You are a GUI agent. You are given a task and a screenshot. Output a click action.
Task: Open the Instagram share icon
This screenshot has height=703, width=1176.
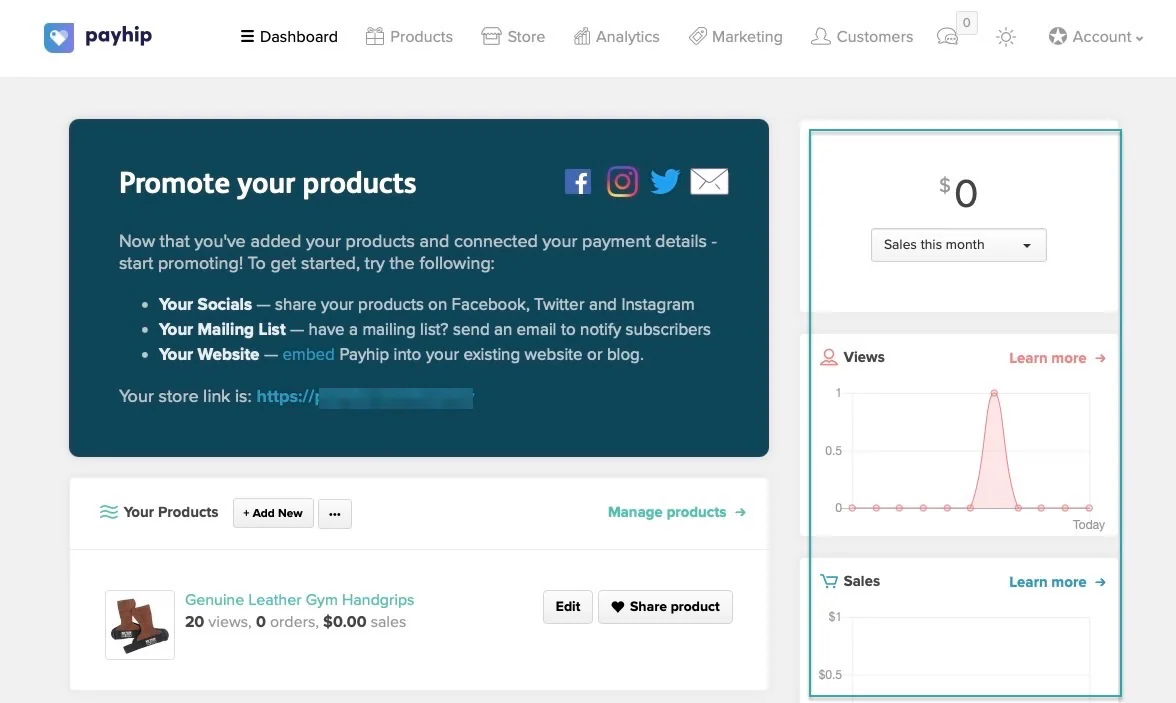click(x=622, y=182)
